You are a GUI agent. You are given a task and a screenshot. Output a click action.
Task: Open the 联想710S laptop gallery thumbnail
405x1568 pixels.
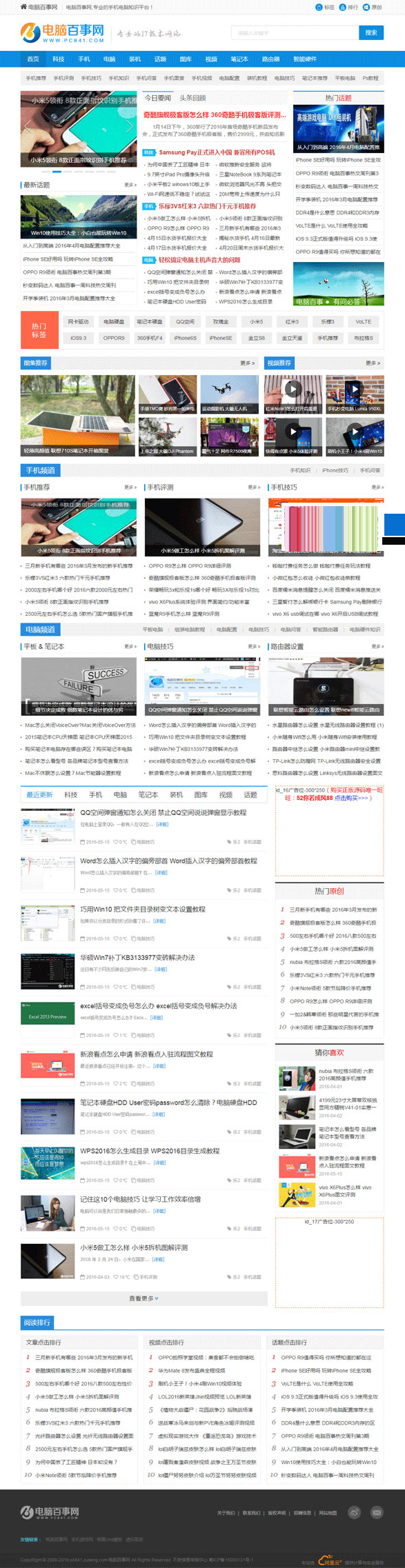click(x=78, y=416)
